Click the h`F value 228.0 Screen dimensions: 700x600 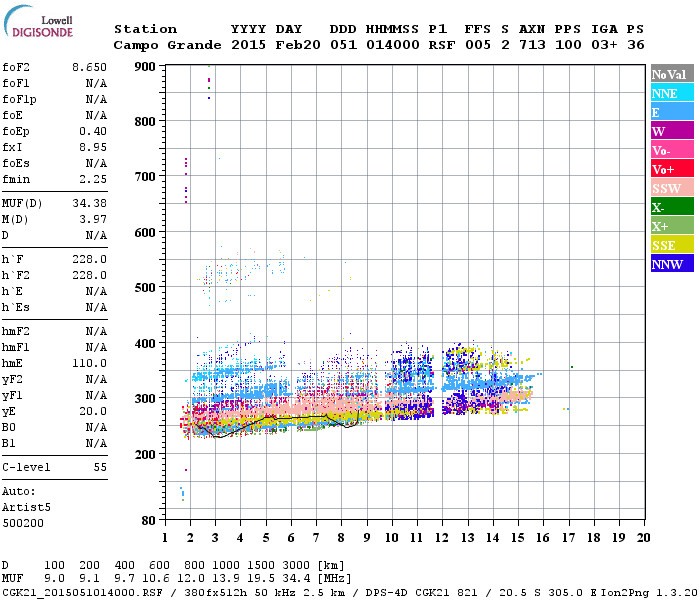89,259
